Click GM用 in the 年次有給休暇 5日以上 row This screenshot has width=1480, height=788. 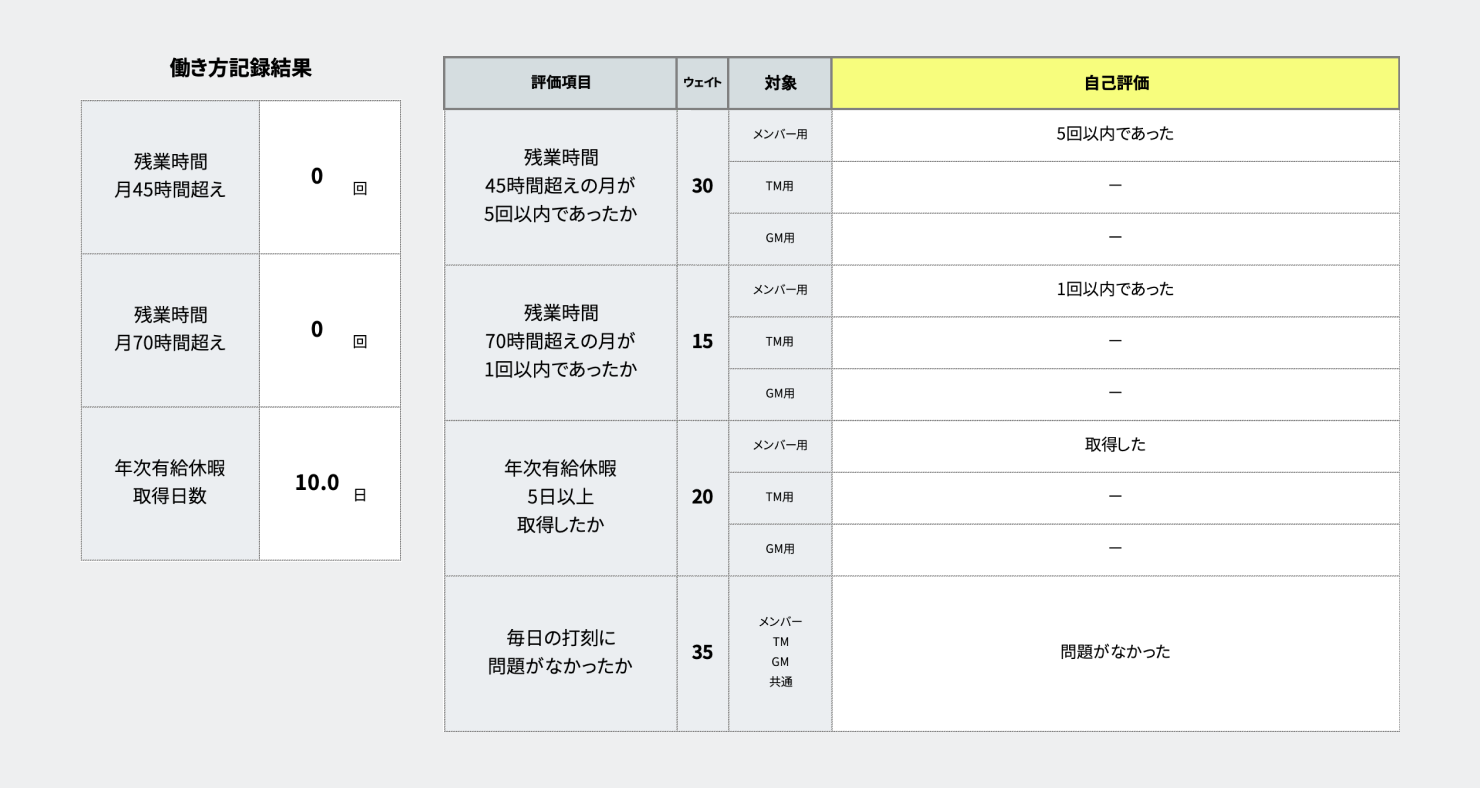pos(780,549)
